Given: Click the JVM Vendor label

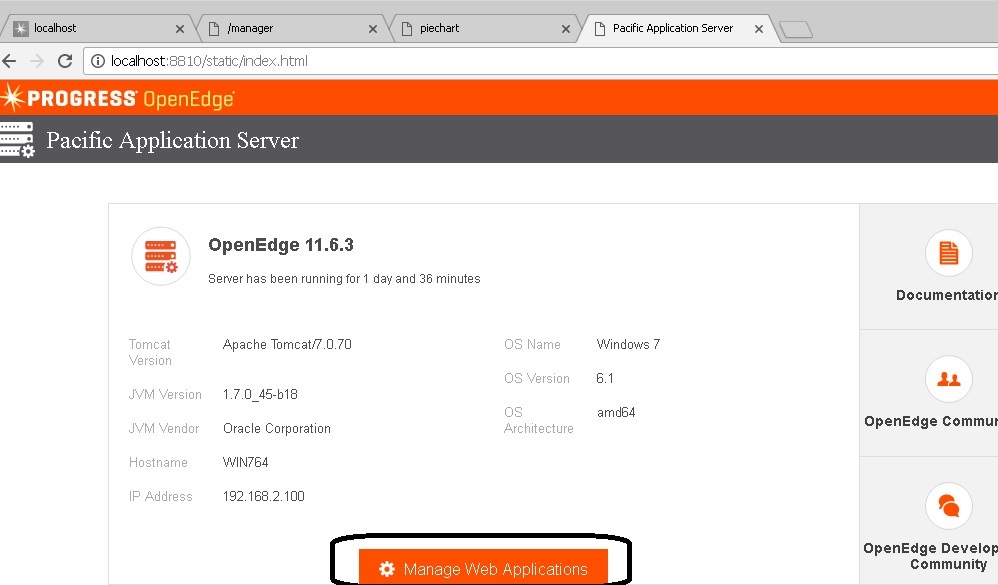Looking at the screenshot, I should pyautogui.click(x=164, y=428).
